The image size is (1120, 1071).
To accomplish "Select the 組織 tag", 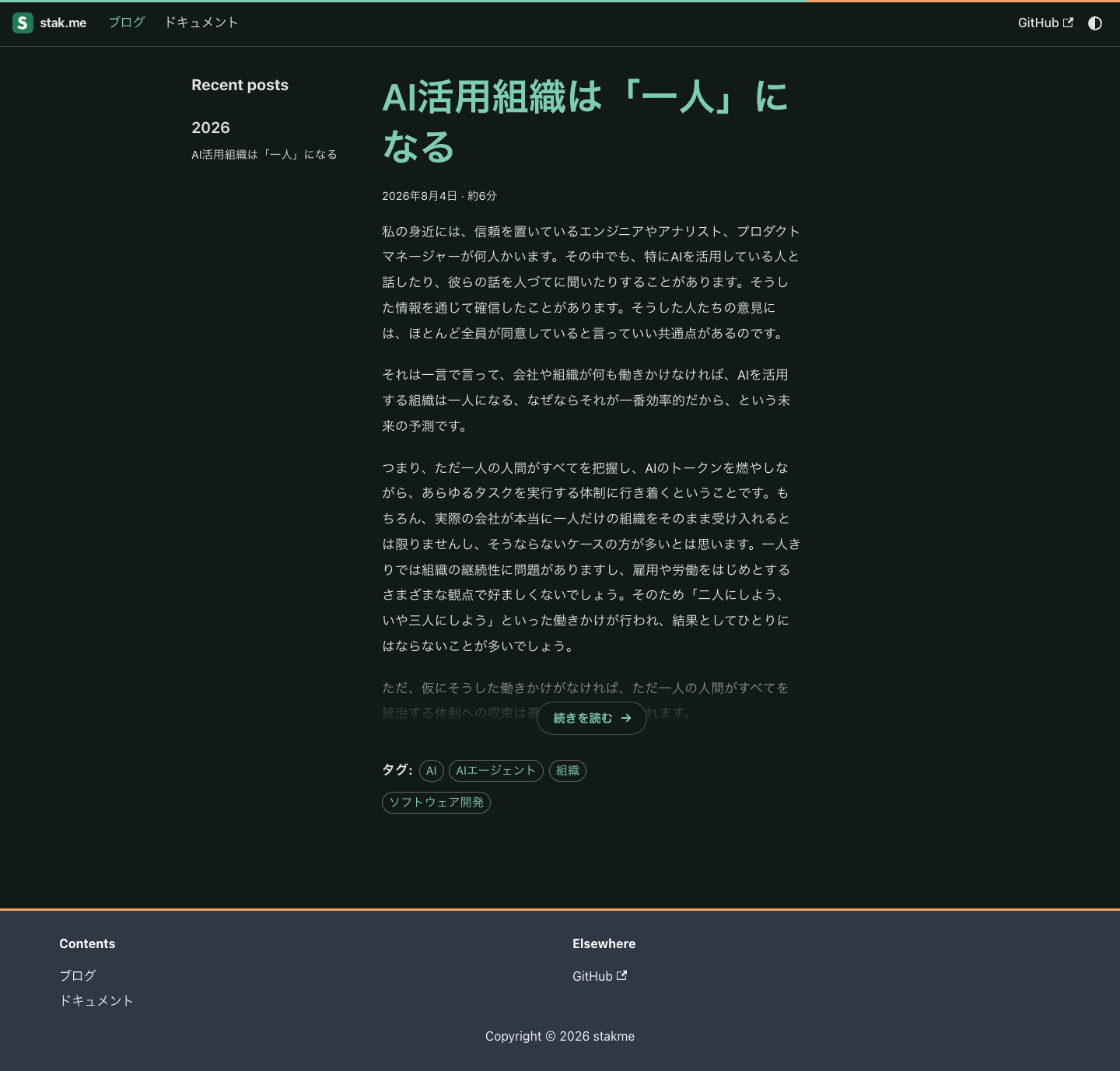I will pyautogui.click(x=568, y=771).
